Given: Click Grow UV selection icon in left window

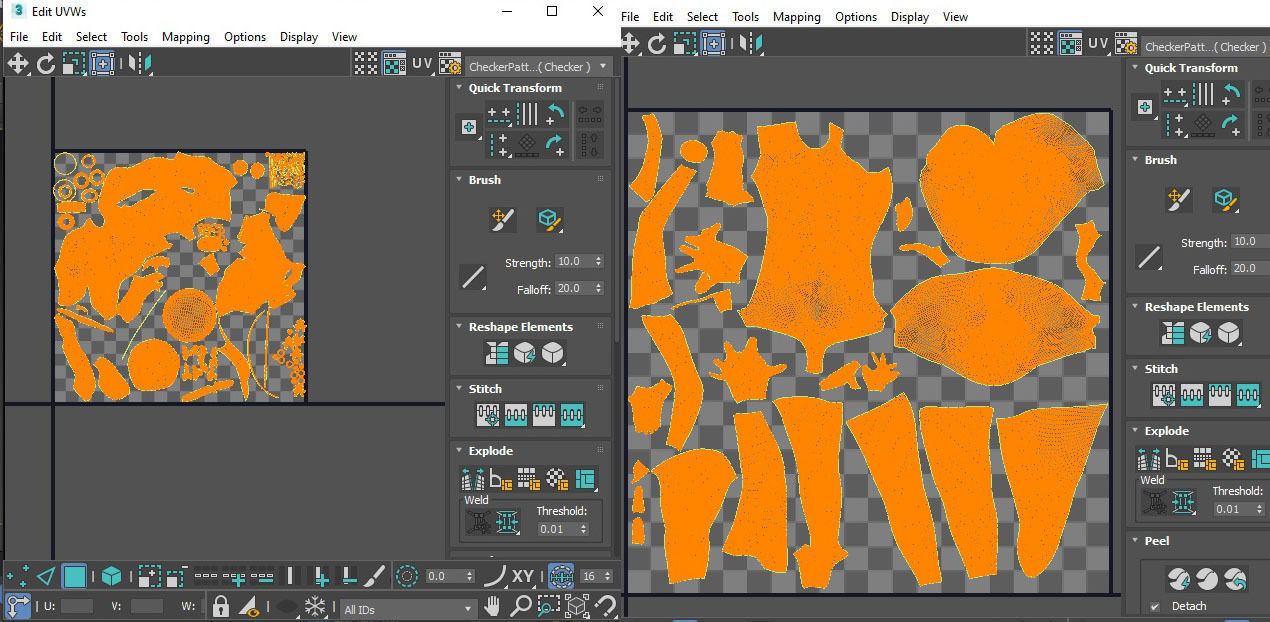Looking at the screenshot, I should tap(149, 576).
